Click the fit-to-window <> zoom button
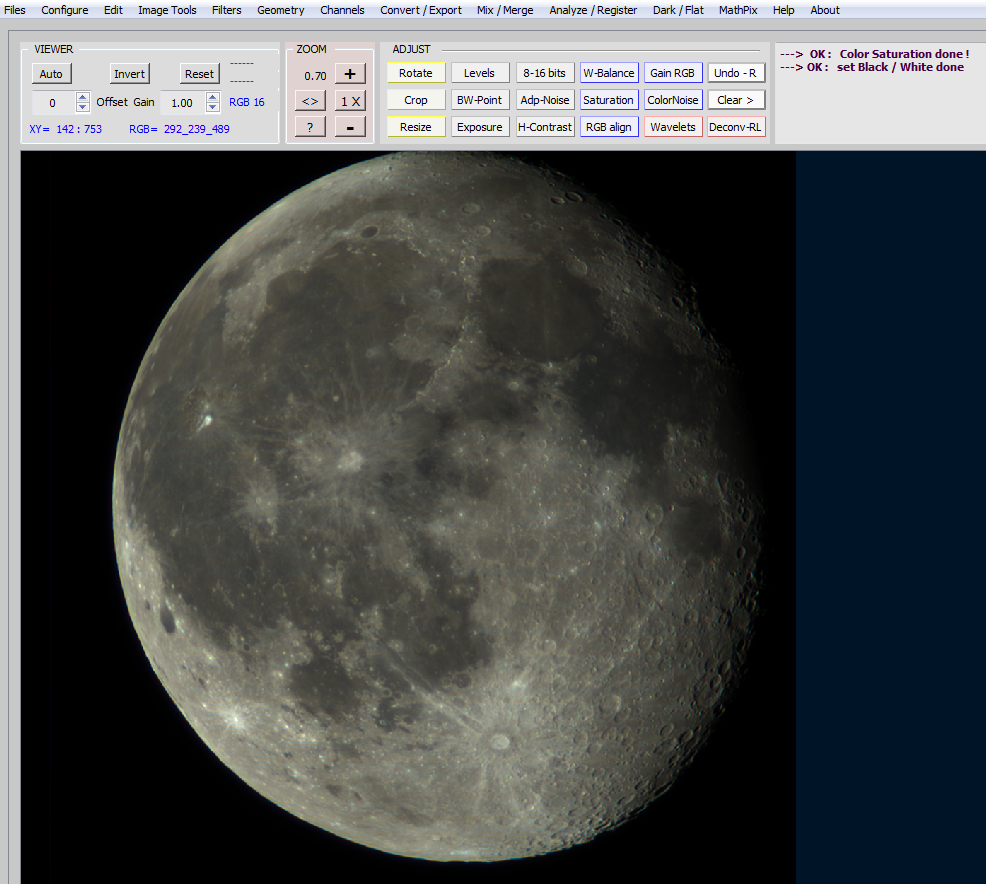986x884 pixels. pos(310,101)
